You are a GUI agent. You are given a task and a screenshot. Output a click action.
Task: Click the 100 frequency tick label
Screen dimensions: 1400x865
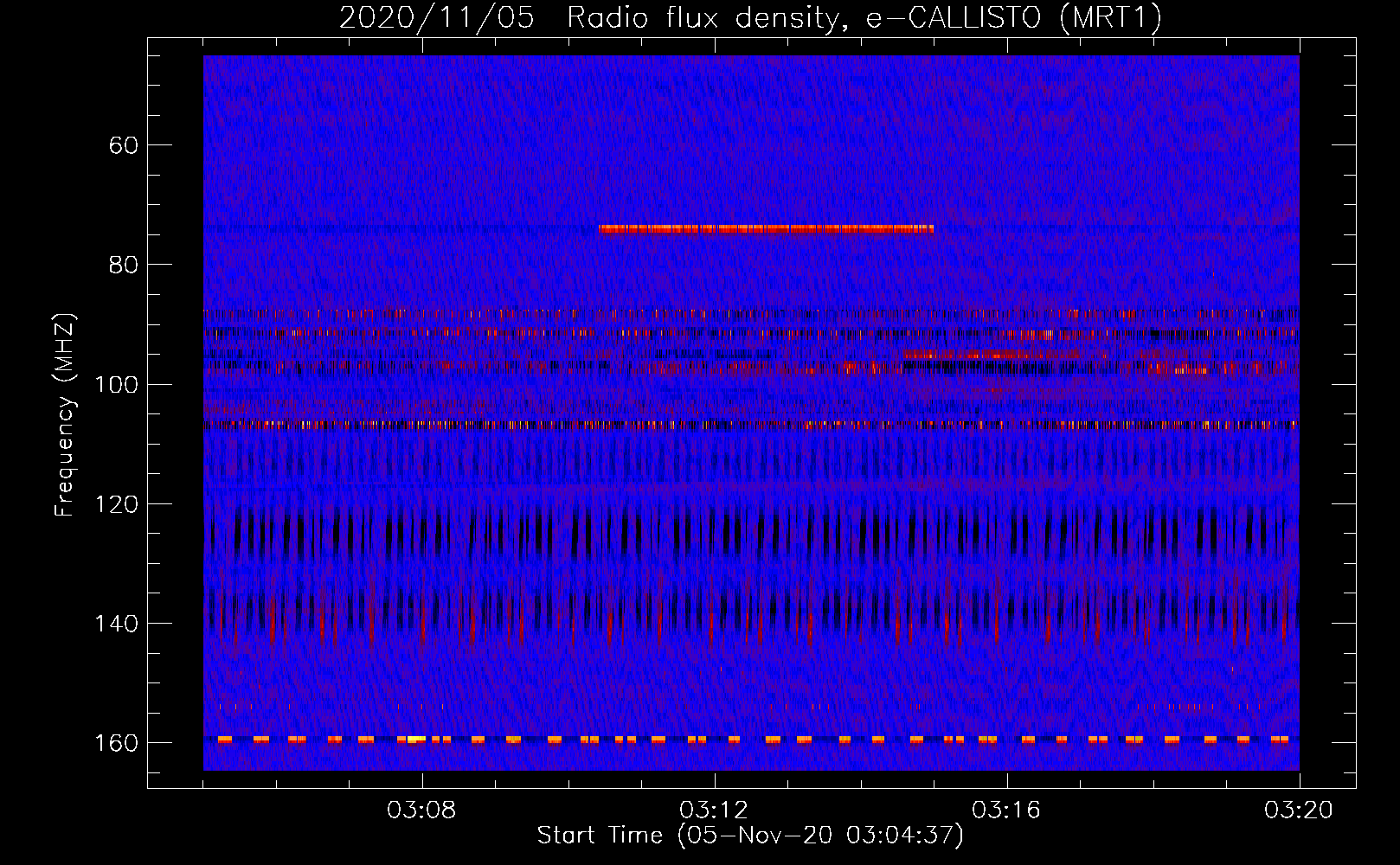click(117, 384)
